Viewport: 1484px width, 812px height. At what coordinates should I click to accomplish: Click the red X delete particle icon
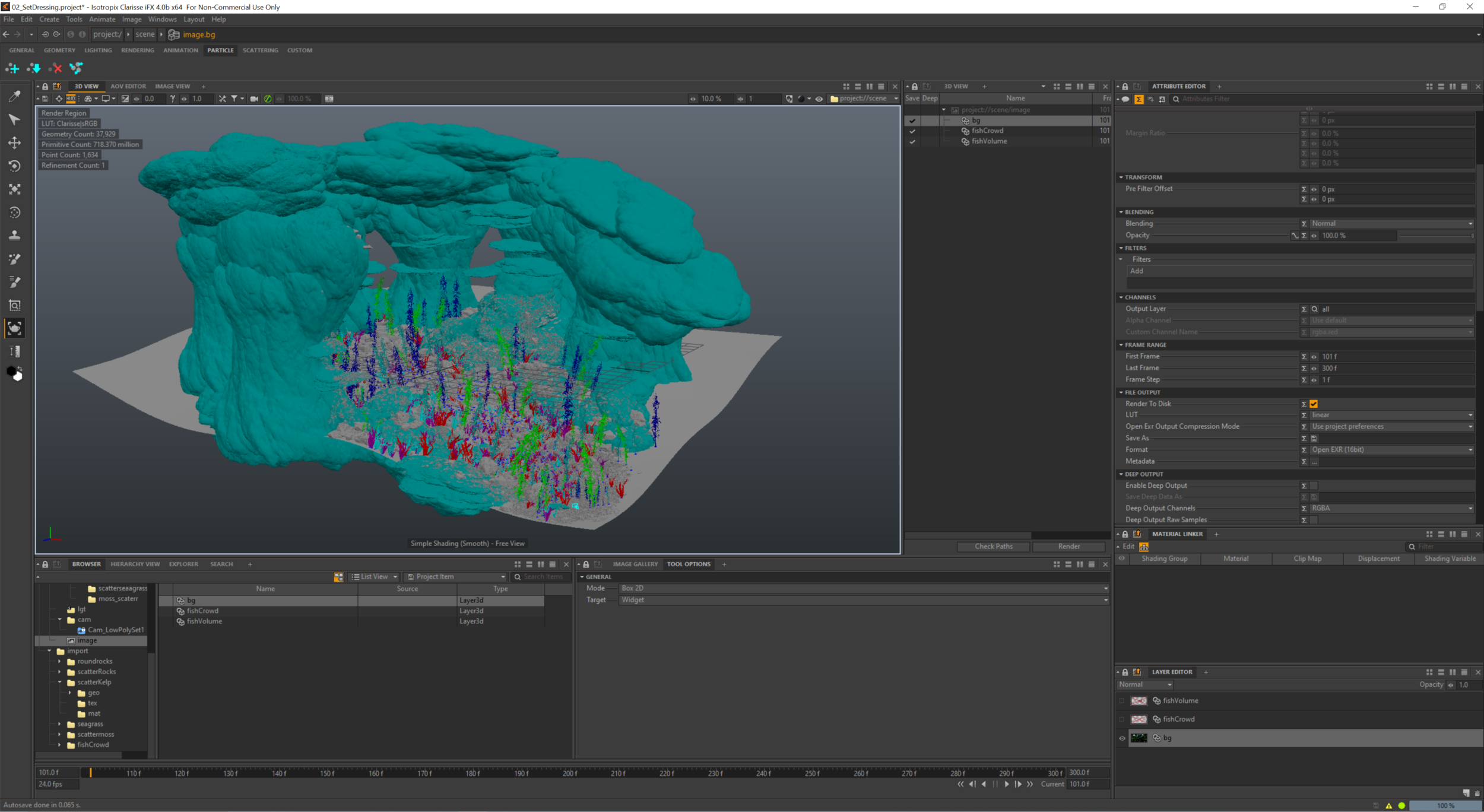pyautogui.click(x=56, y=68)
